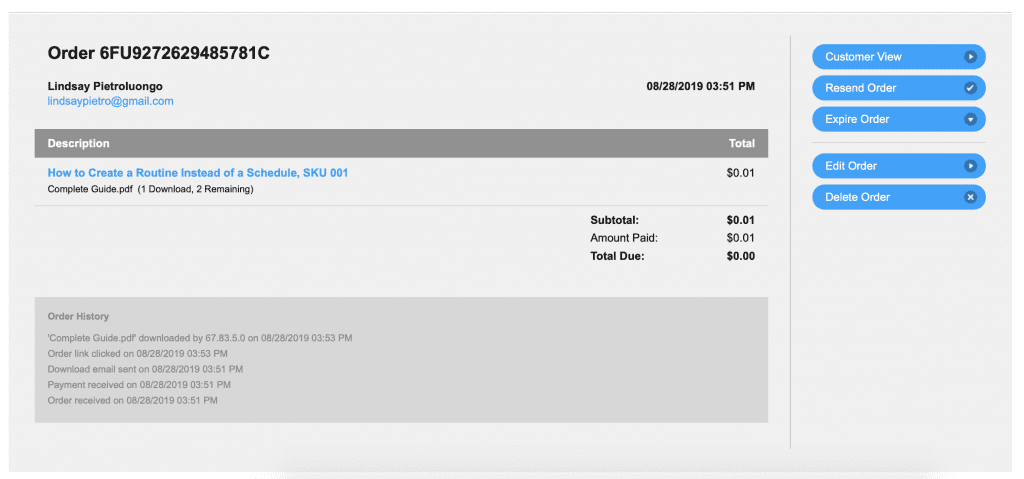
Task: Expand the Expire Order dropdown arrow
Action: point(969,119)
